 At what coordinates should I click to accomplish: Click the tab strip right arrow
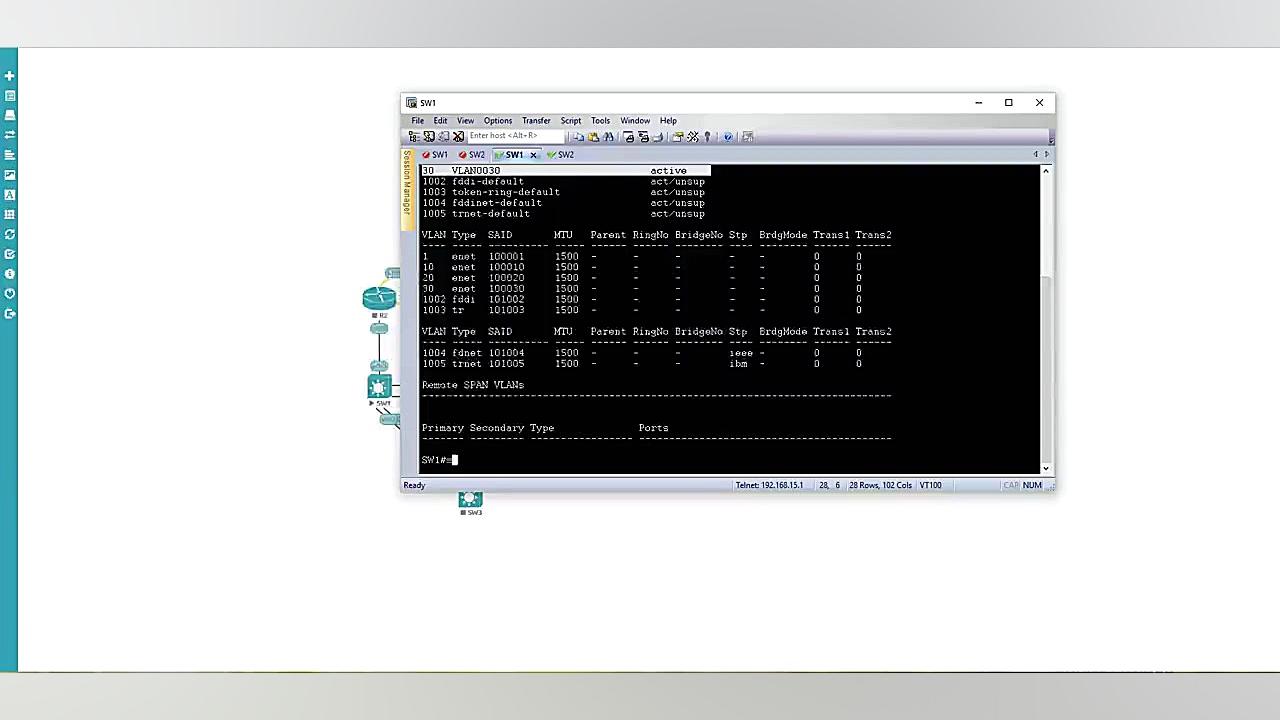pos(1047,154)
